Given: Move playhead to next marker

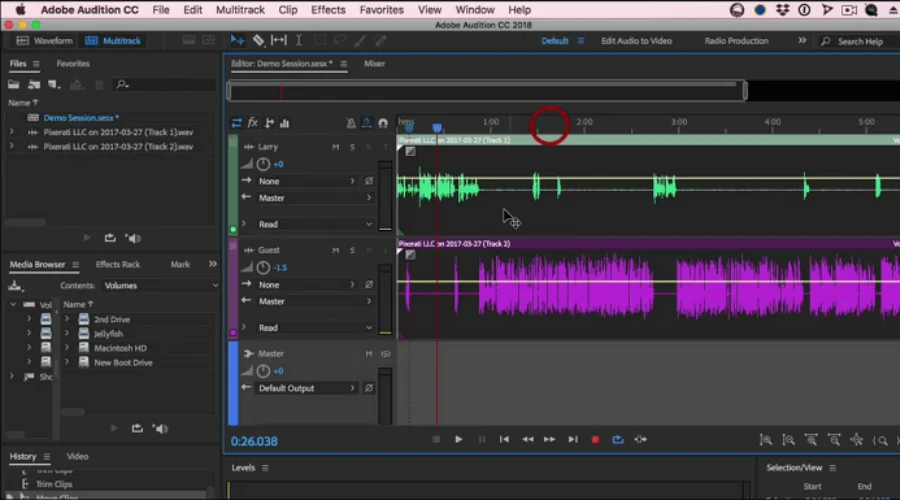Looking at the screenshot, I should pyautogui.click(x=573, y=440).
